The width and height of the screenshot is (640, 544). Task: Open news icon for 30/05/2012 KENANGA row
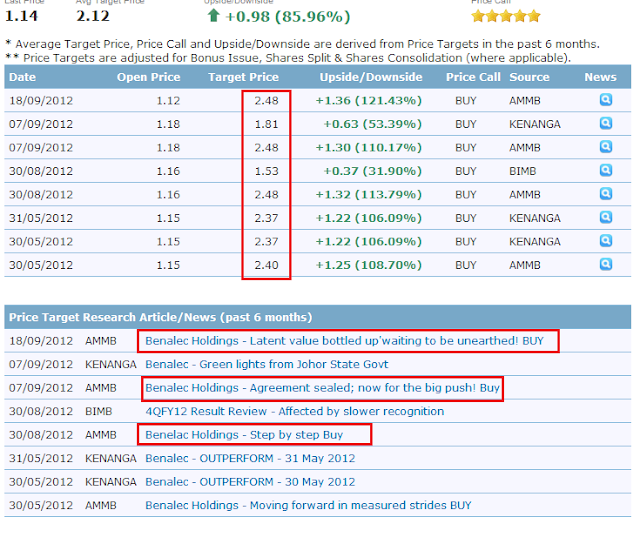tap(606, 241)
